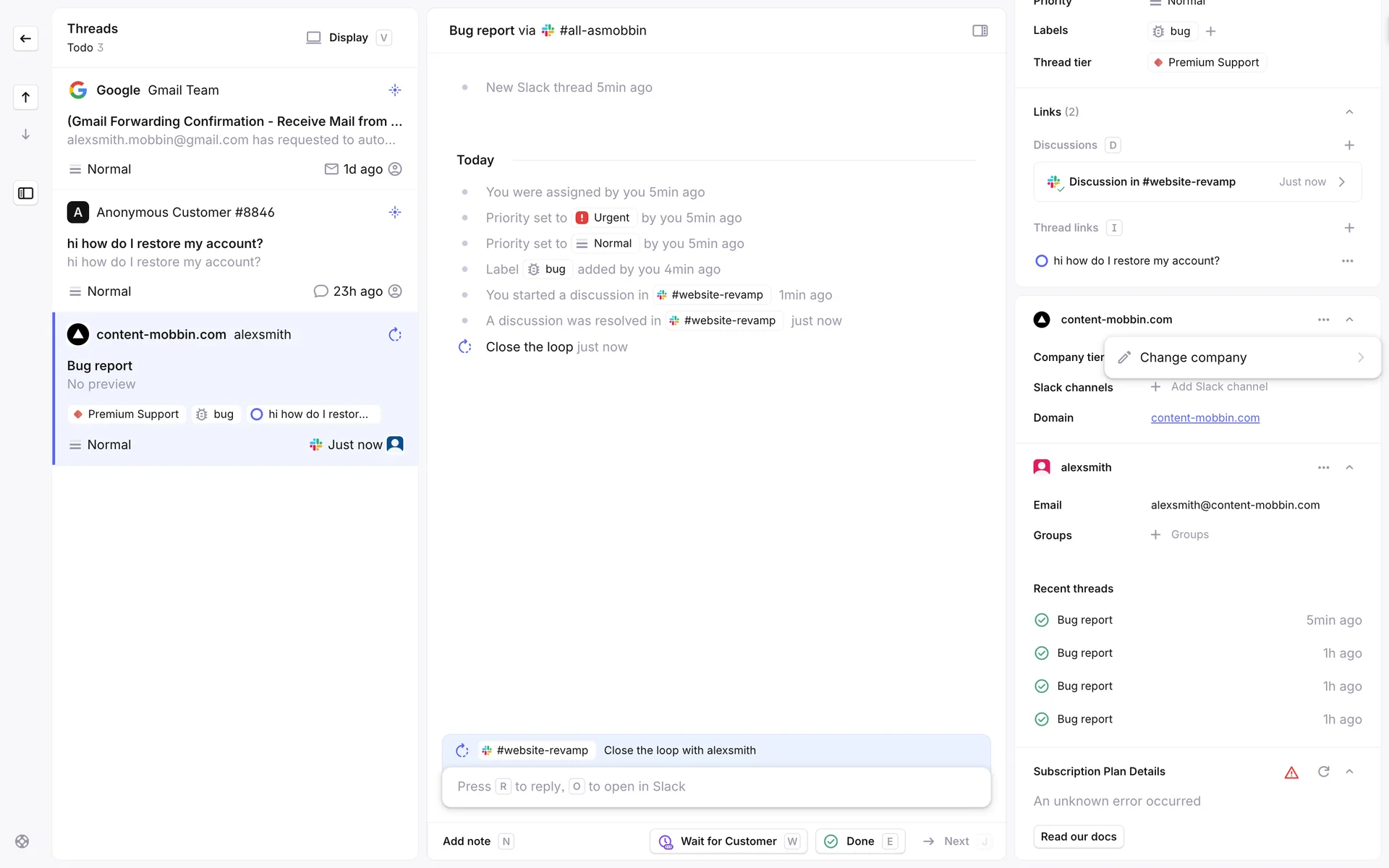Toggle the left sidebar panel icon
1389x868 pixels.
click(x=25, y=193)
